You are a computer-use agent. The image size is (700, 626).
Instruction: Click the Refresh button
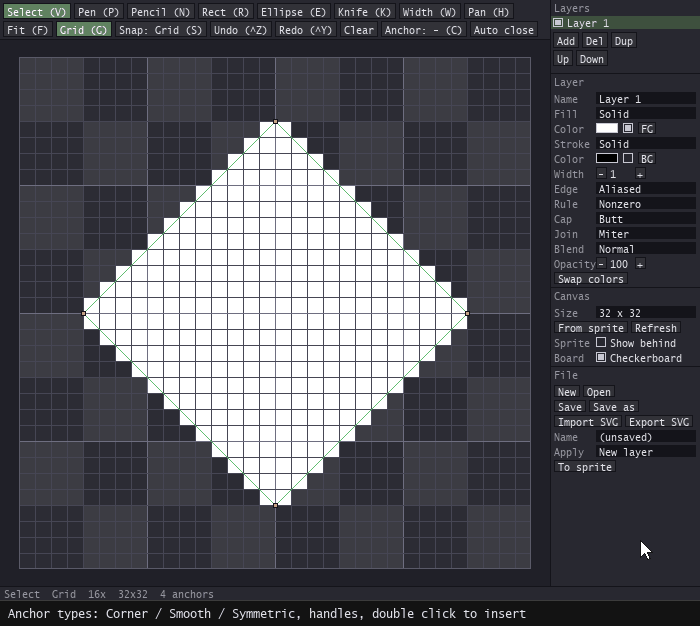[656, 328]
